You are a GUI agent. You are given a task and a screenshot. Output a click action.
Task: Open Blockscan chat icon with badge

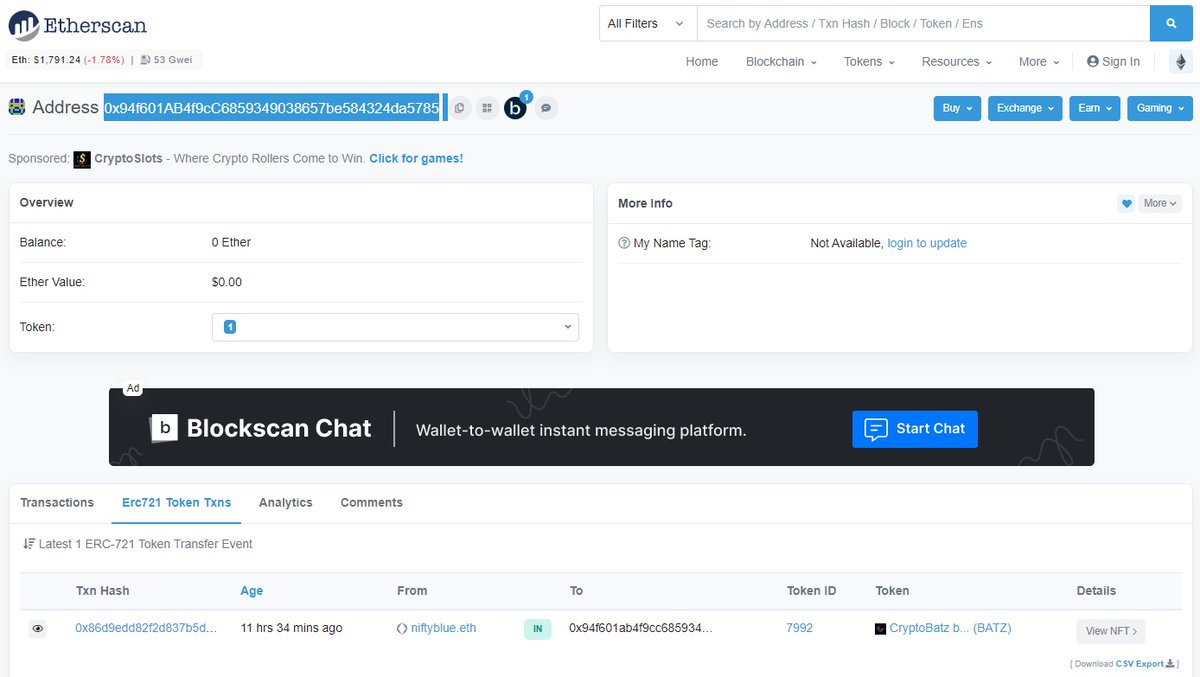click(516, 107)
